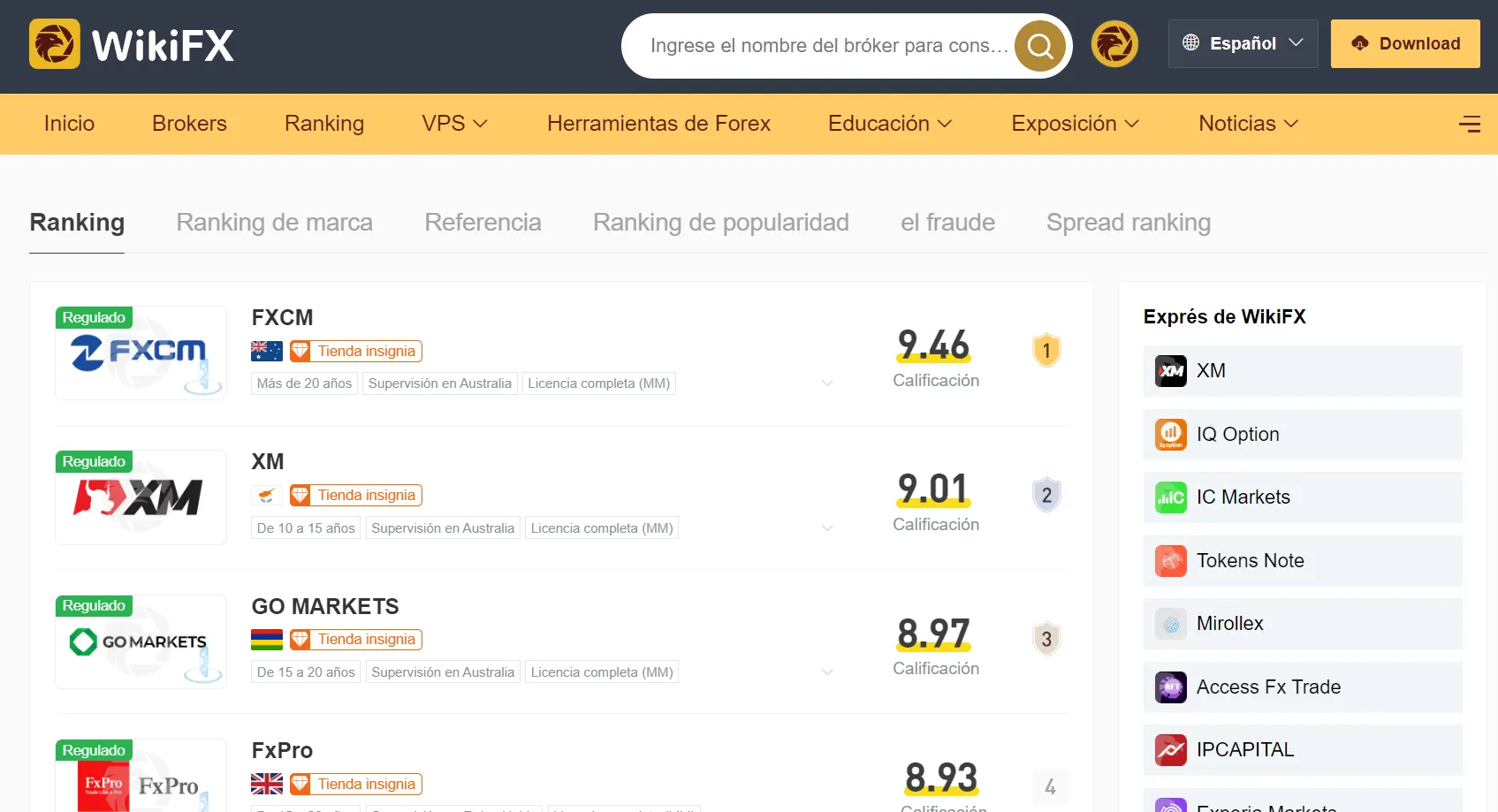Click the Cyprus flag under XM
The image size is (1498, 812).
click(x=267, y=495)
